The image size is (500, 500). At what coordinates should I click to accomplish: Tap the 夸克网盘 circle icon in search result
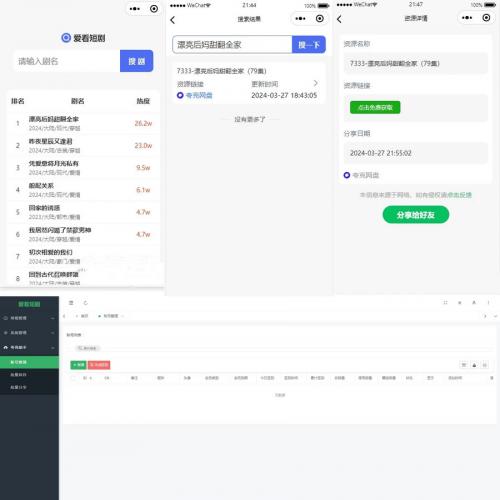[x=180, y=95]
